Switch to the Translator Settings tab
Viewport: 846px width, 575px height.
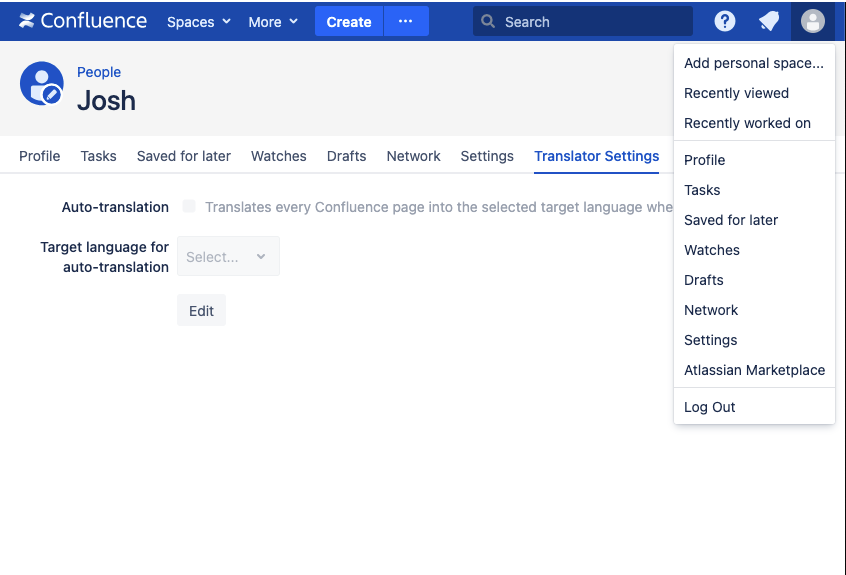[596, 156]
